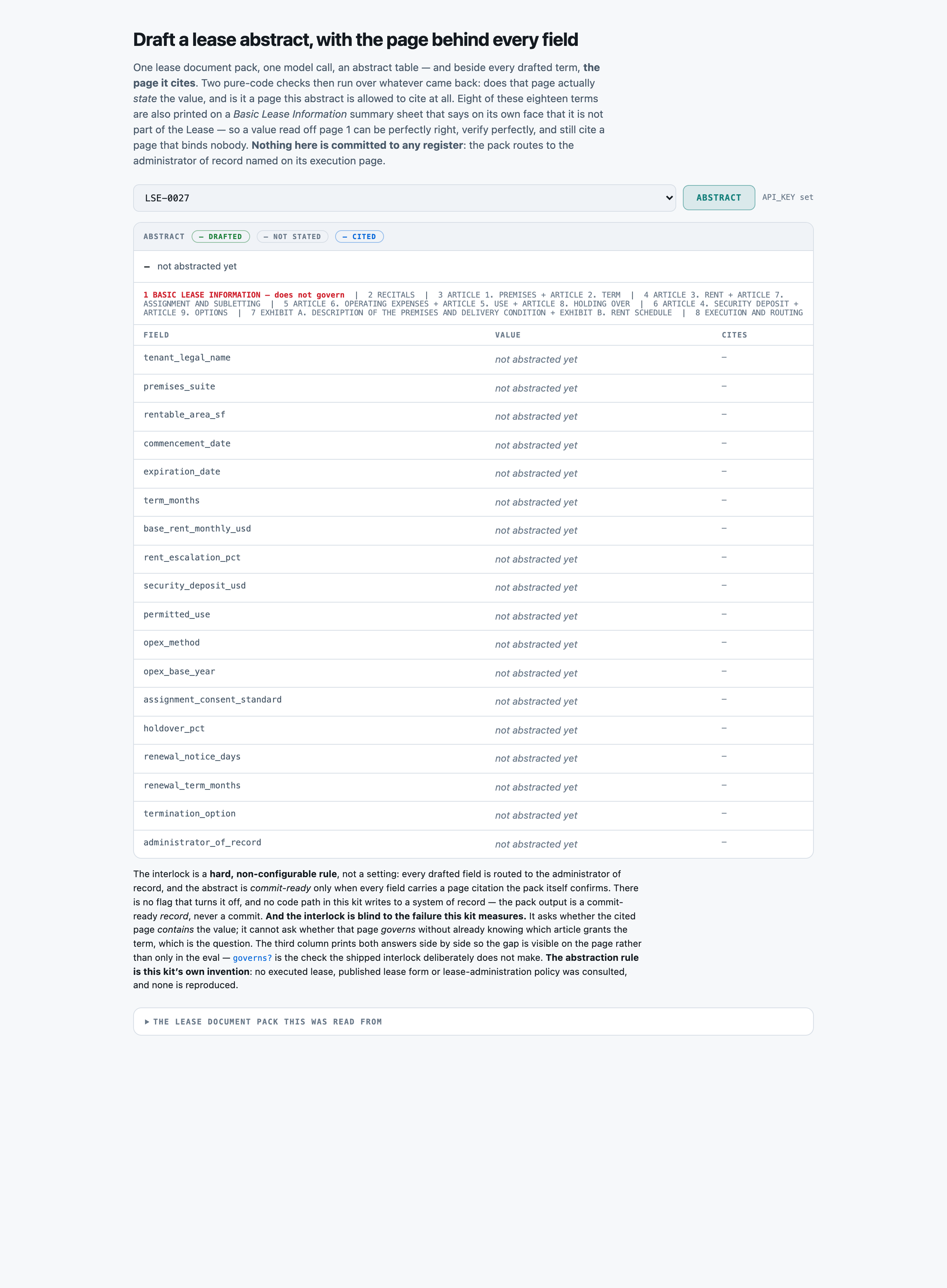The image size is (947, 1288).
Task: Click the cites dash for premises_suite
Action: 724,386
